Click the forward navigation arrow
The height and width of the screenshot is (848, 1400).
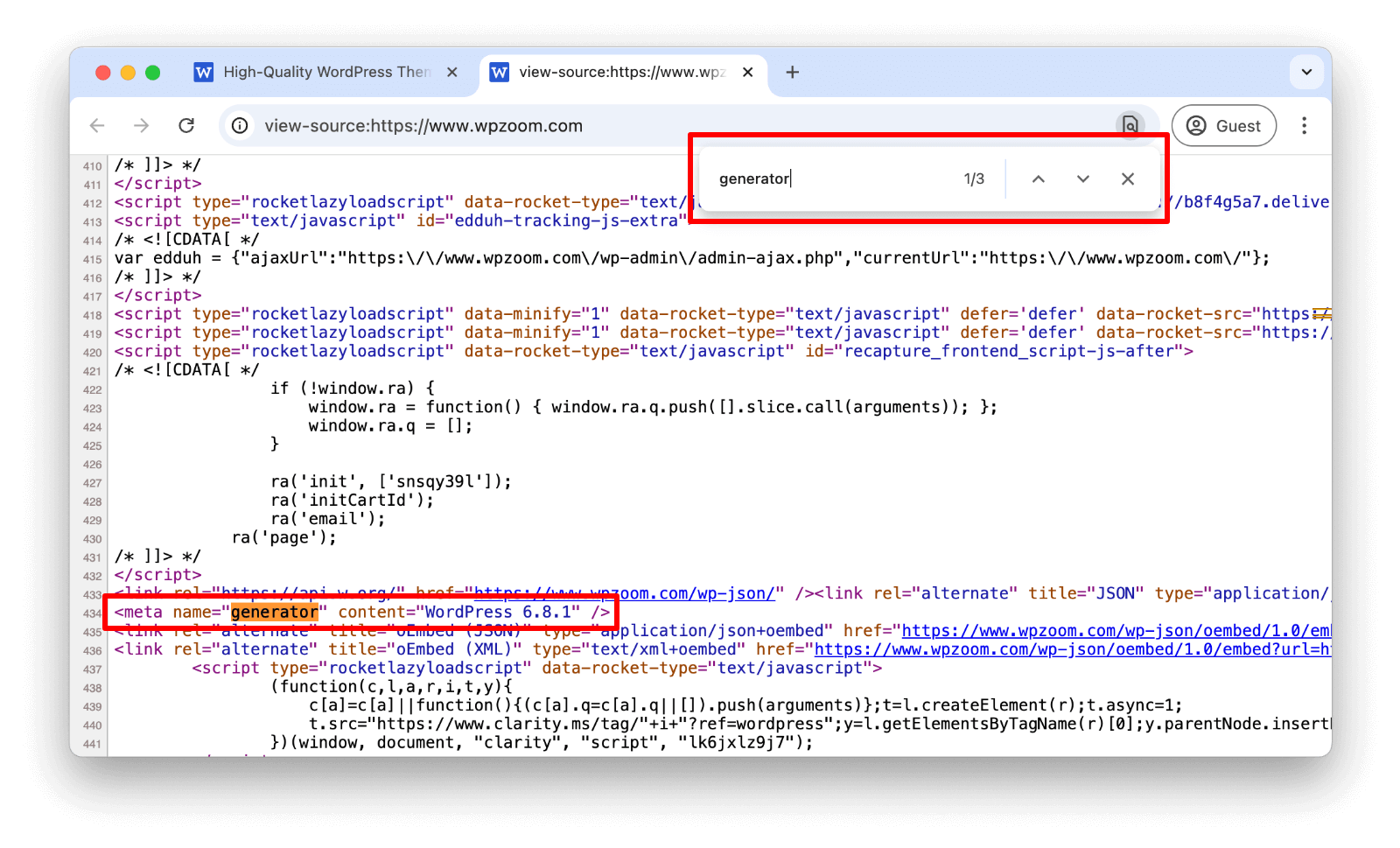coord(142,125)
